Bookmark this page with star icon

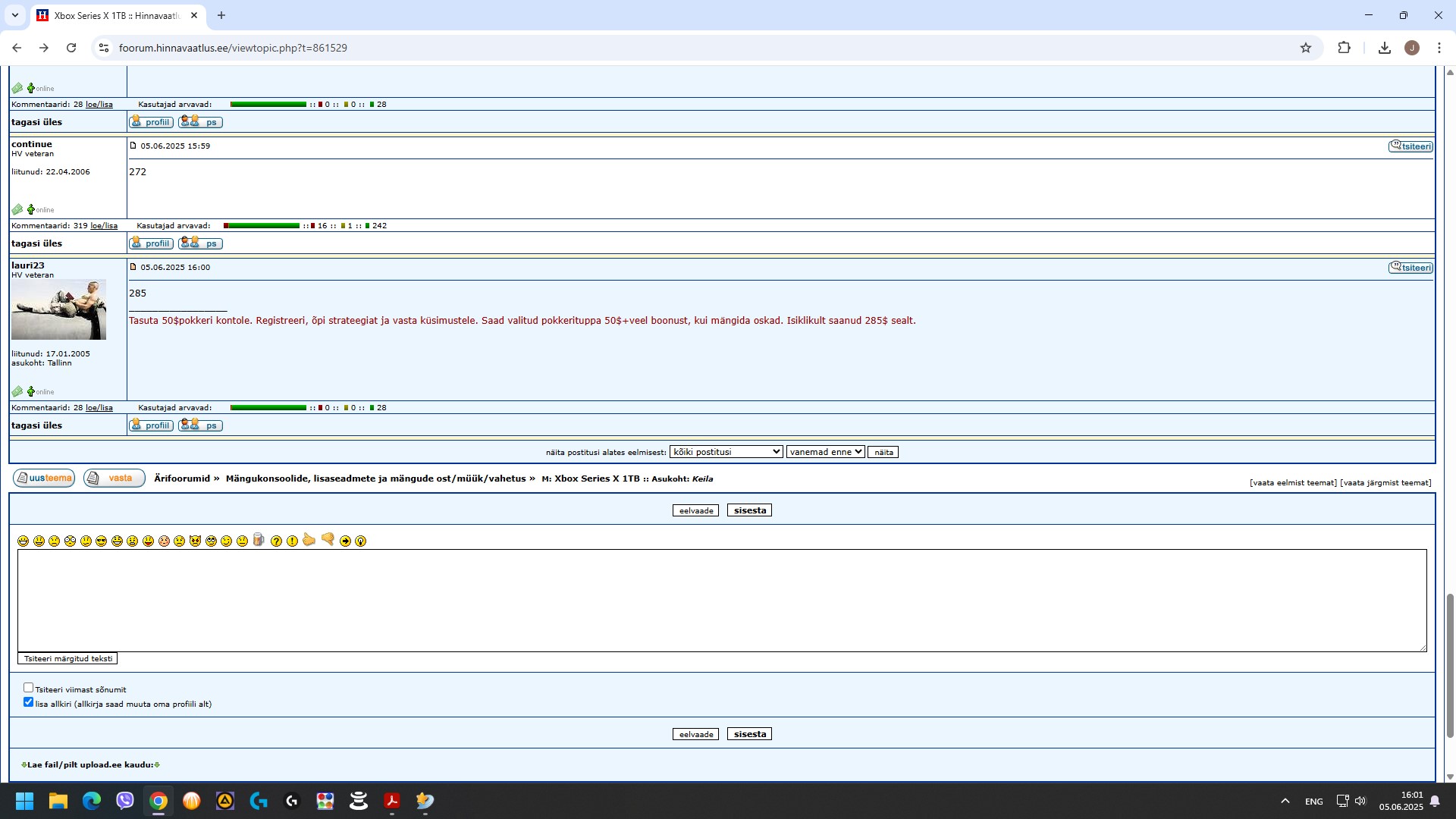click(1305, 48)
